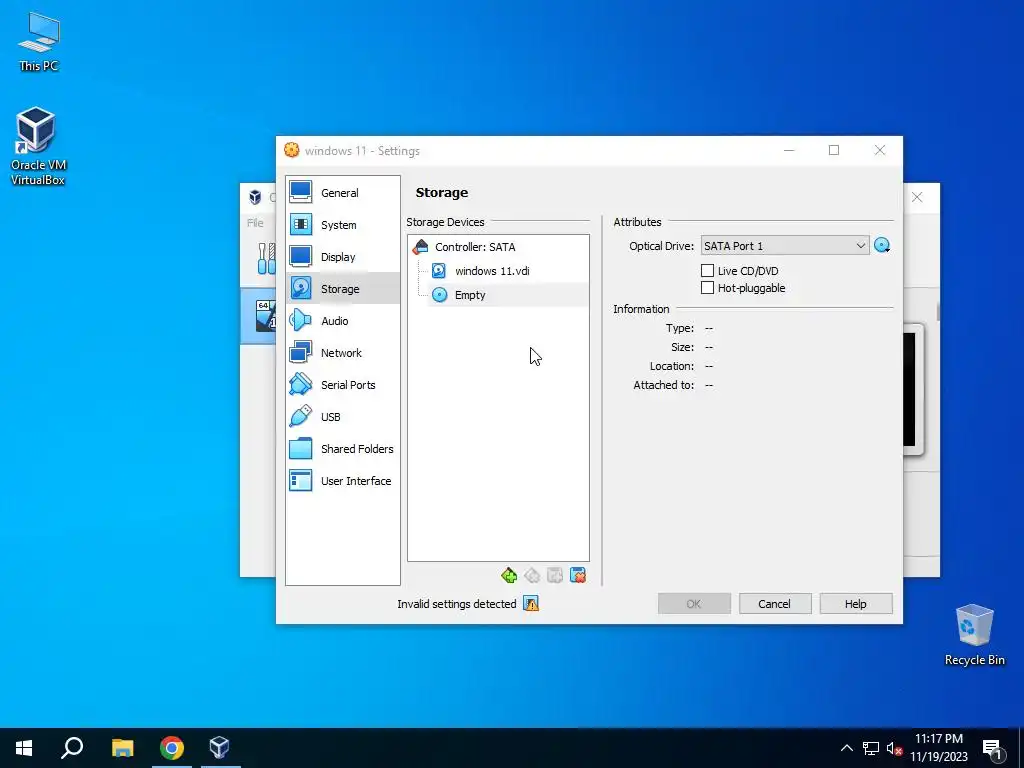
Task: Open the Windows Start menu
Action: click(24, 748)
